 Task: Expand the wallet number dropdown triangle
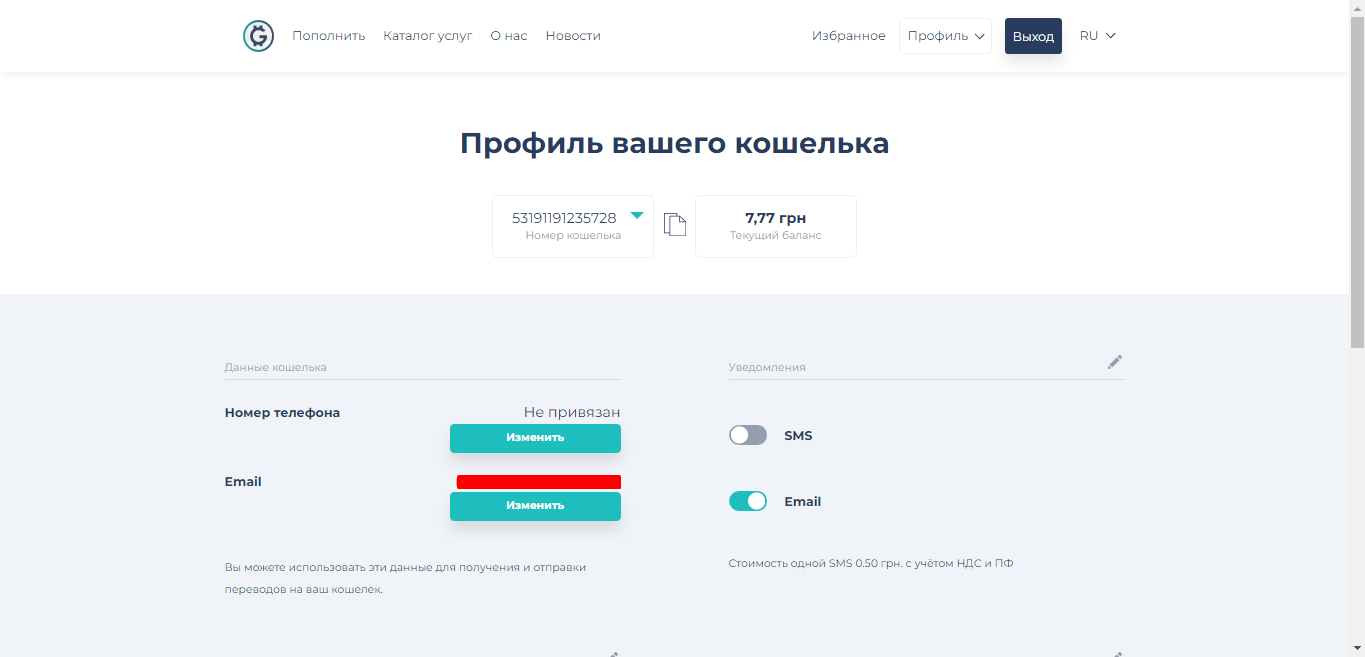click(637, 215)
